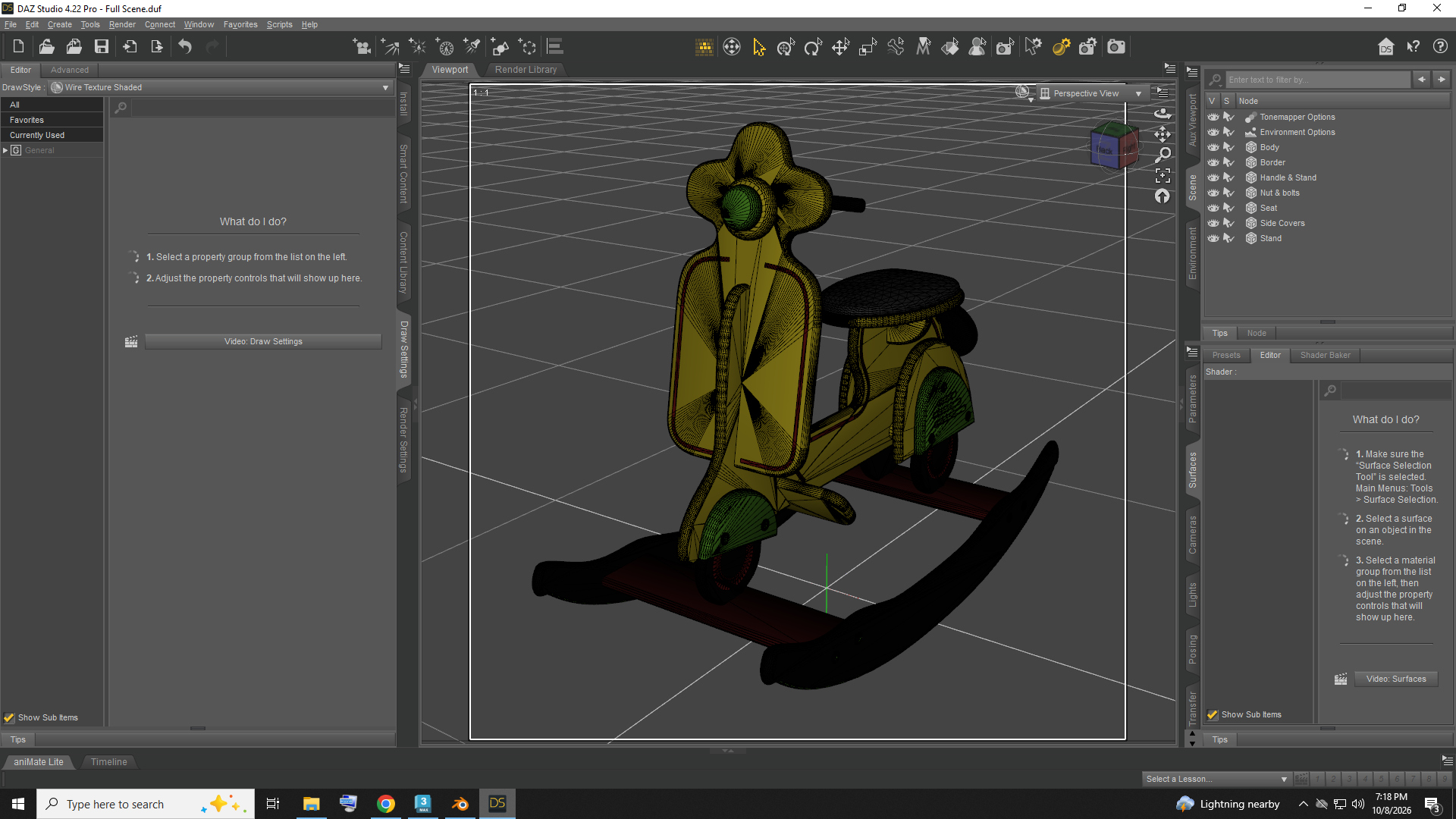Image resolution: width=1456 pixels, height=819 pixels.
Task: Uncheck Show Sub Items in Draw Settings
Action: [9, 717]
